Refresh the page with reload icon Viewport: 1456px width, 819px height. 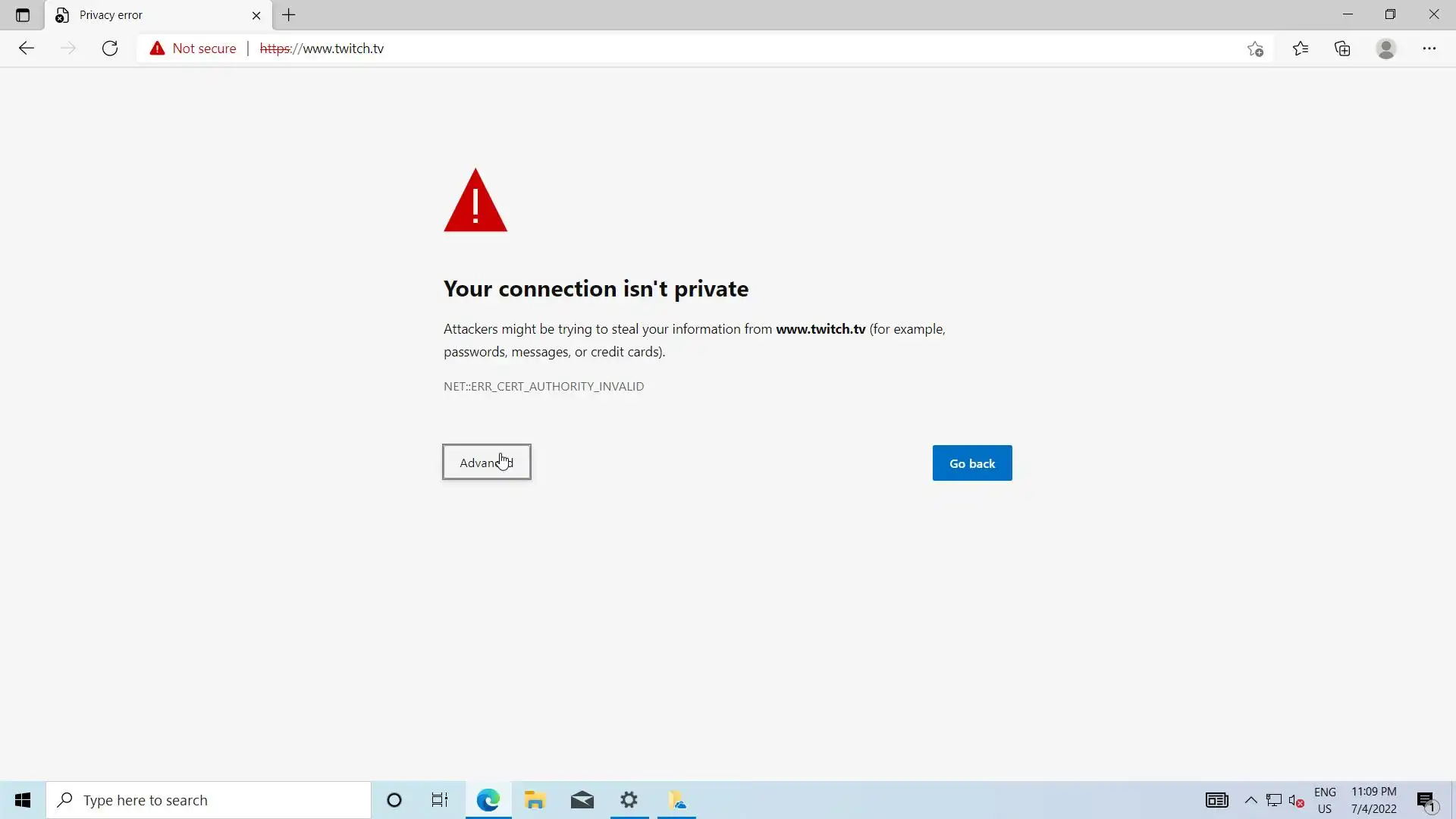(110, 49)
